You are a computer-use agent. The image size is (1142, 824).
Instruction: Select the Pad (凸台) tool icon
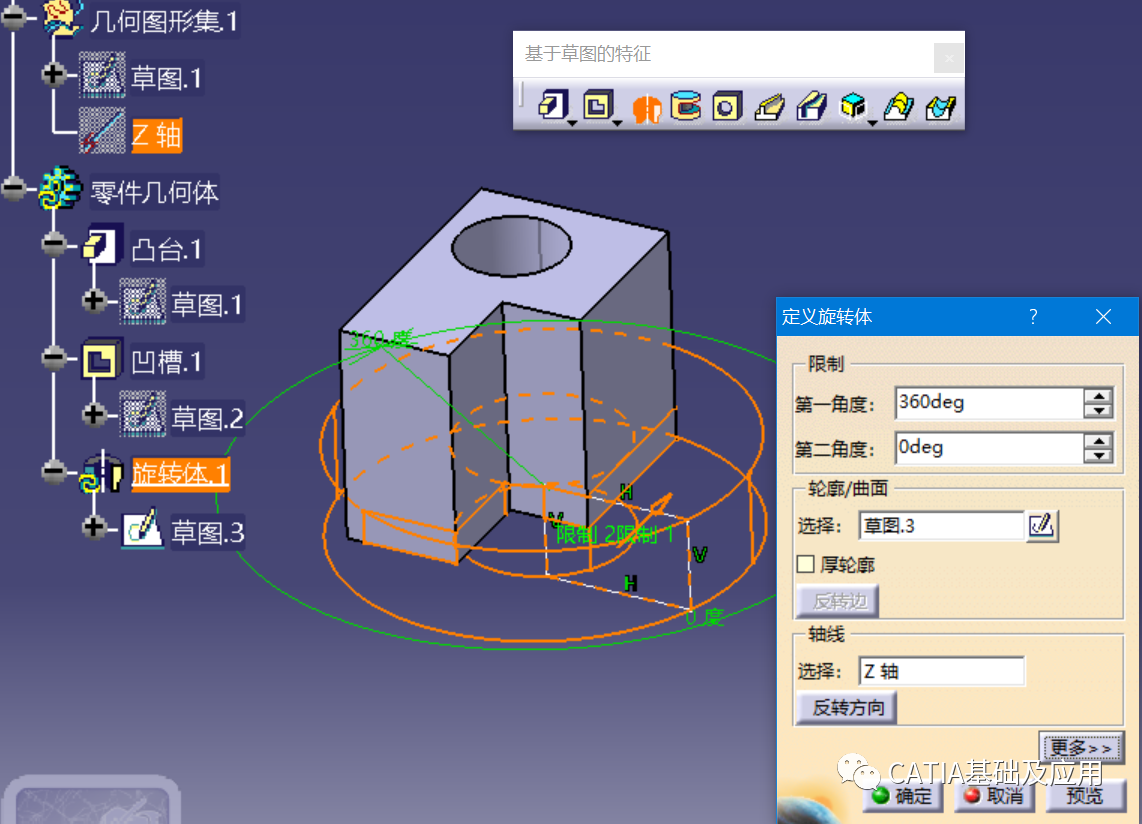coord(553,106)
